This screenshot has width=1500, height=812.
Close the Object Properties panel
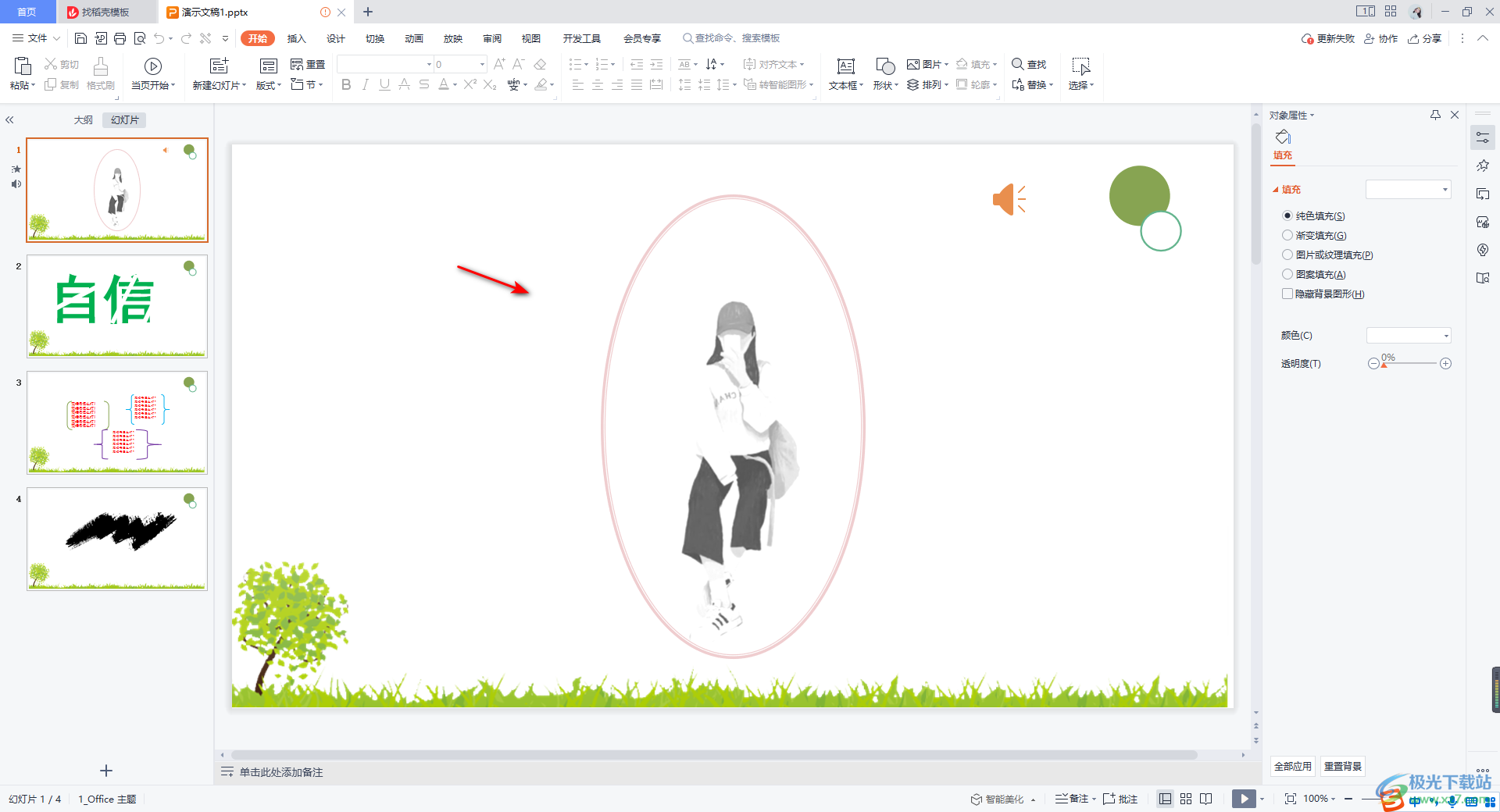point(1455,115)
